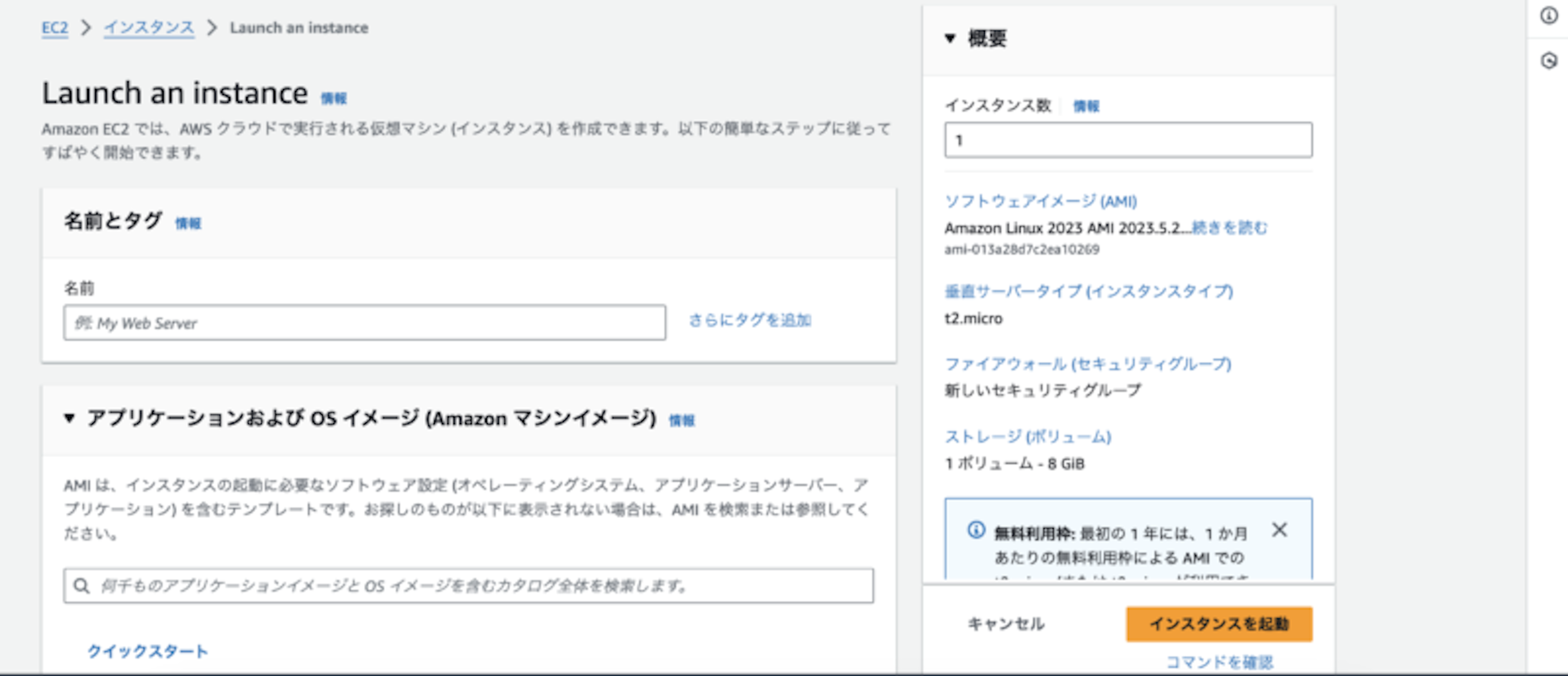Open the info panel icon at top right
This screenshot has width=1568, height=676.
[1548, 15]
